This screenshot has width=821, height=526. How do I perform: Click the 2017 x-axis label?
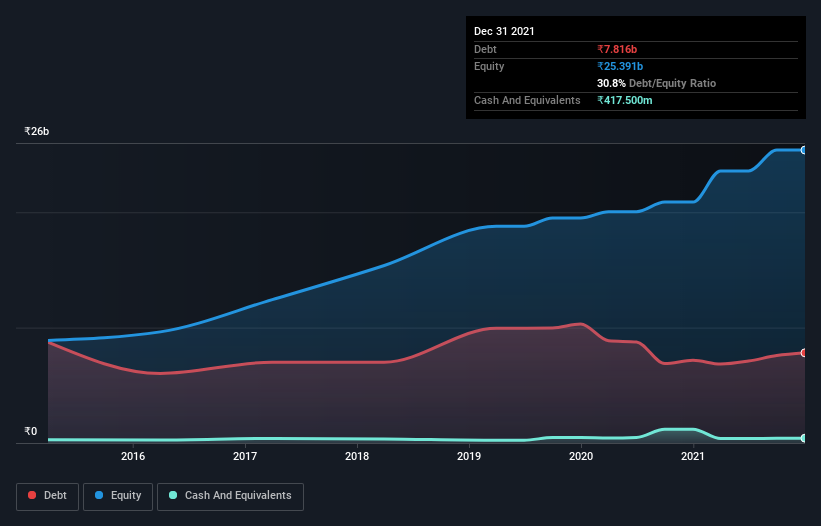coord(245,456)
